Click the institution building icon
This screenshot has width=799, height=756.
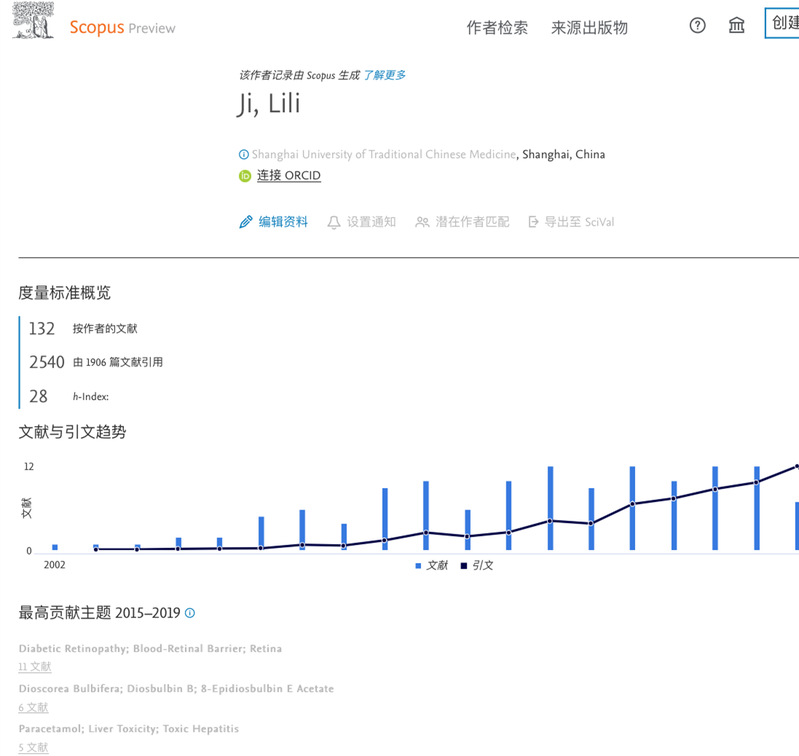737,26
